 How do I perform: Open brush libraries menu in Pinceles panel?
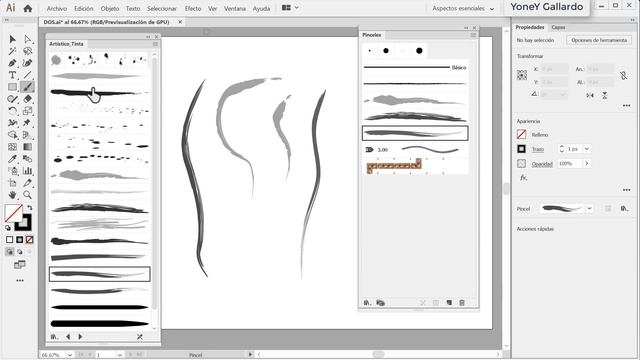tap(367, 302)
